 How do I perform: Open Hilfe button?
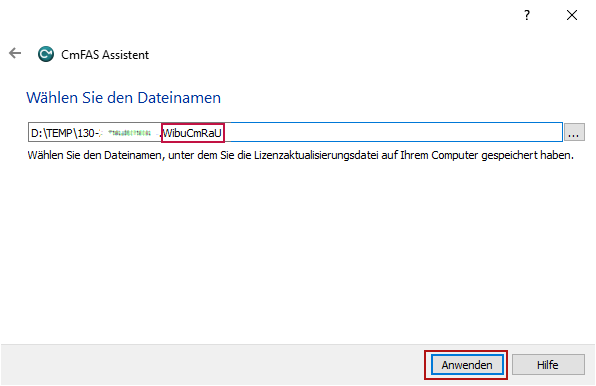548,365
